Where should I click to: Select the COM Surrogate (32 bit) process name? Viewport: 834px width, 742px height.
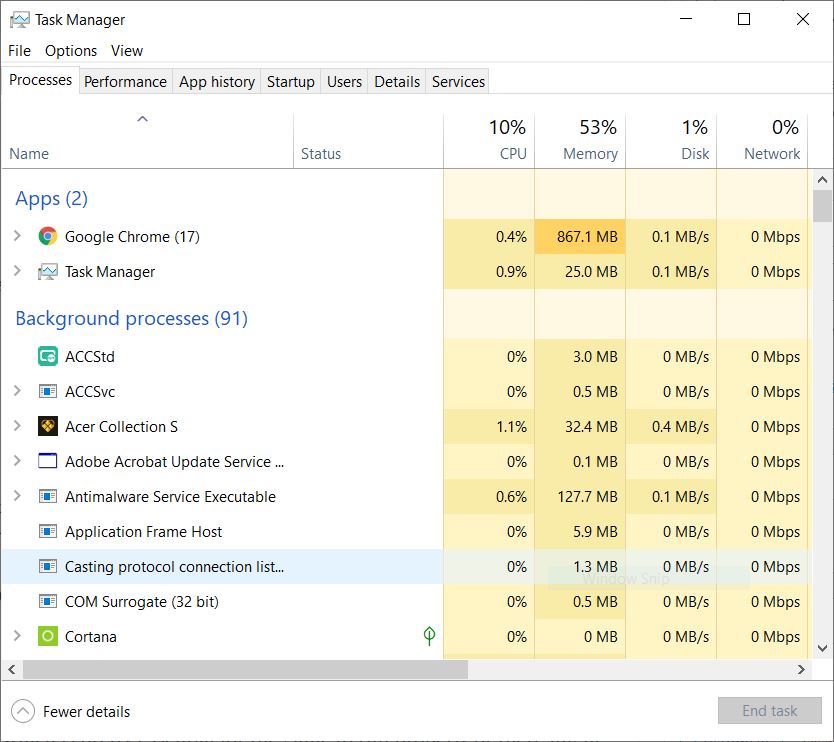pos(141,602)
